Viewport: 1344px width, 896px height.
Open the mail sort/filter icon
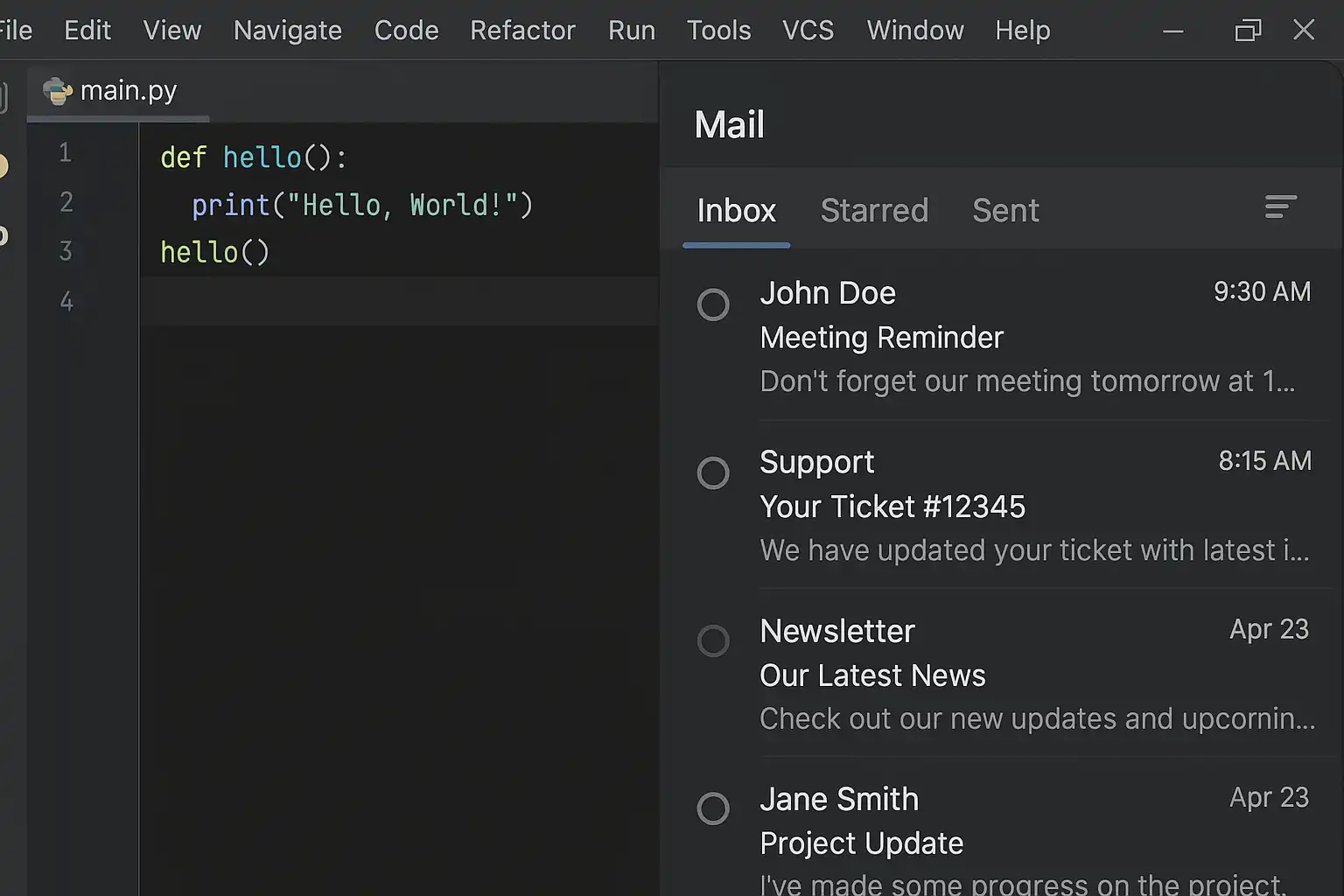(x=1280, y=207)
